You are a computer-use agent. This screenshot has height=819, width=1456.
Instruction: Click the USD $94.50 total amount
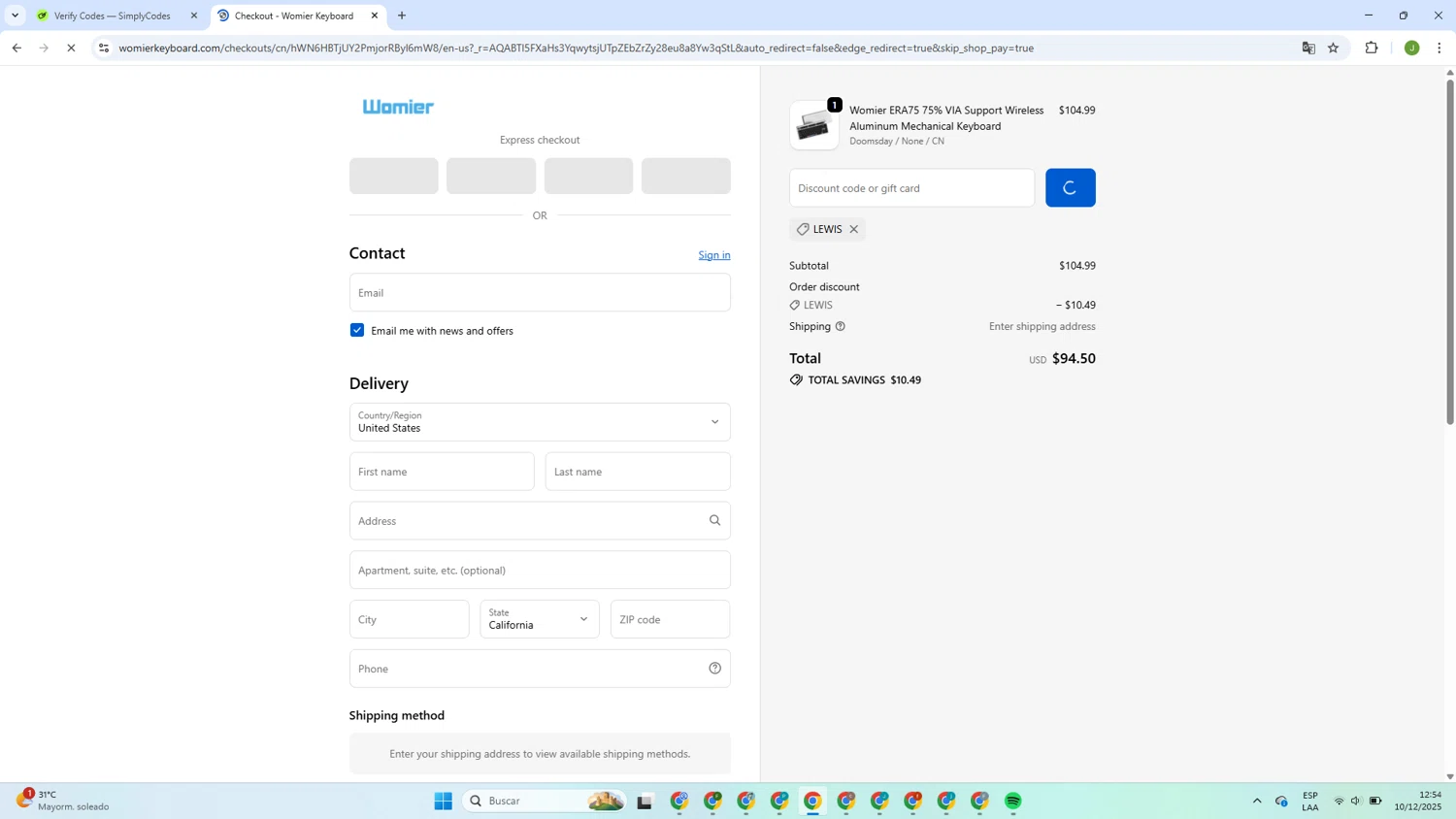[1062, 359]
